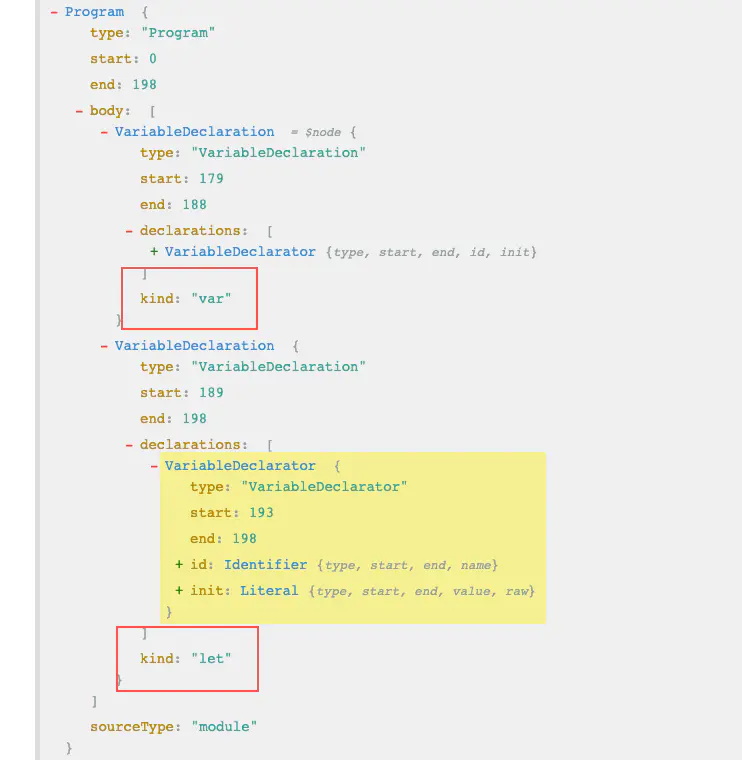Expand the collapsed VariableDeclarator node
The width and height of the screenshot is (742, 760).
coord(154,252)
